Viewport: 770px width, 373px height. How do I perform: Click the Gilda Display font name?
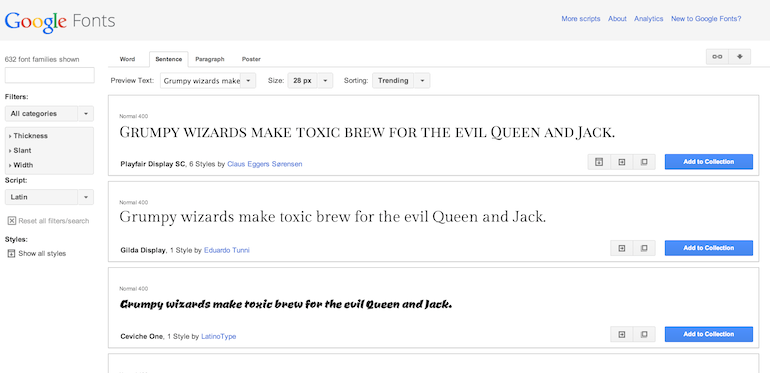coord(143,250)
